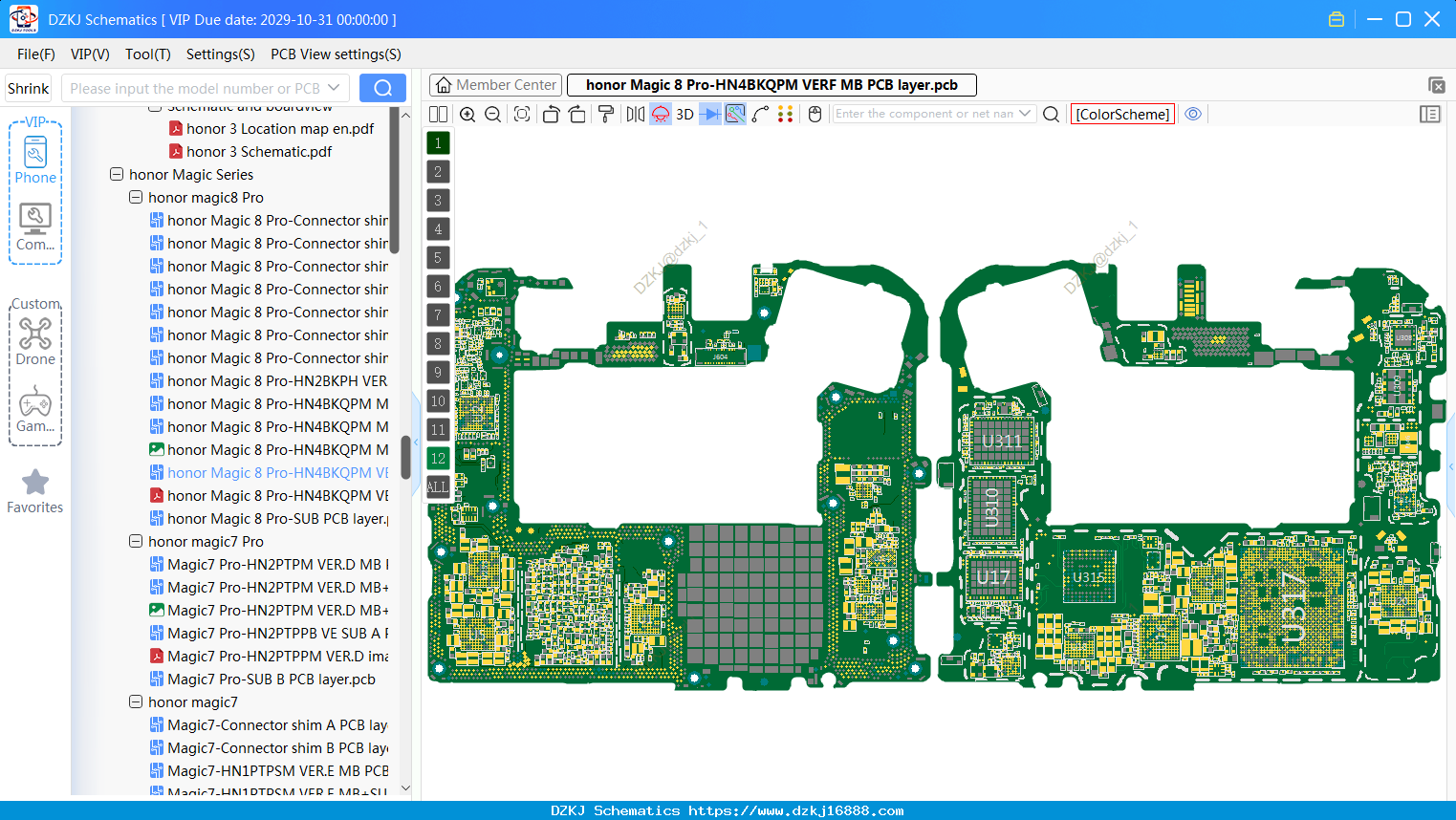Zoom in on the PCB view
Screen dimensions: 1456x820
tap(467, 114)
